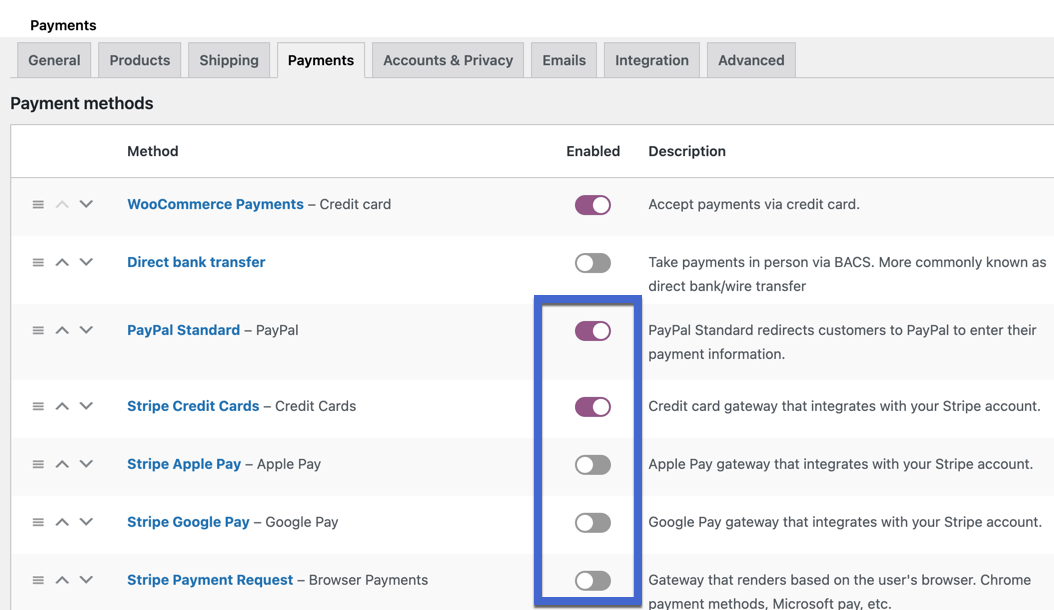Image resolution: width=1054 pixels, height=610 pixels.
Task: Click Apple Pay gateway description text
Action: (x=841, y=464)
